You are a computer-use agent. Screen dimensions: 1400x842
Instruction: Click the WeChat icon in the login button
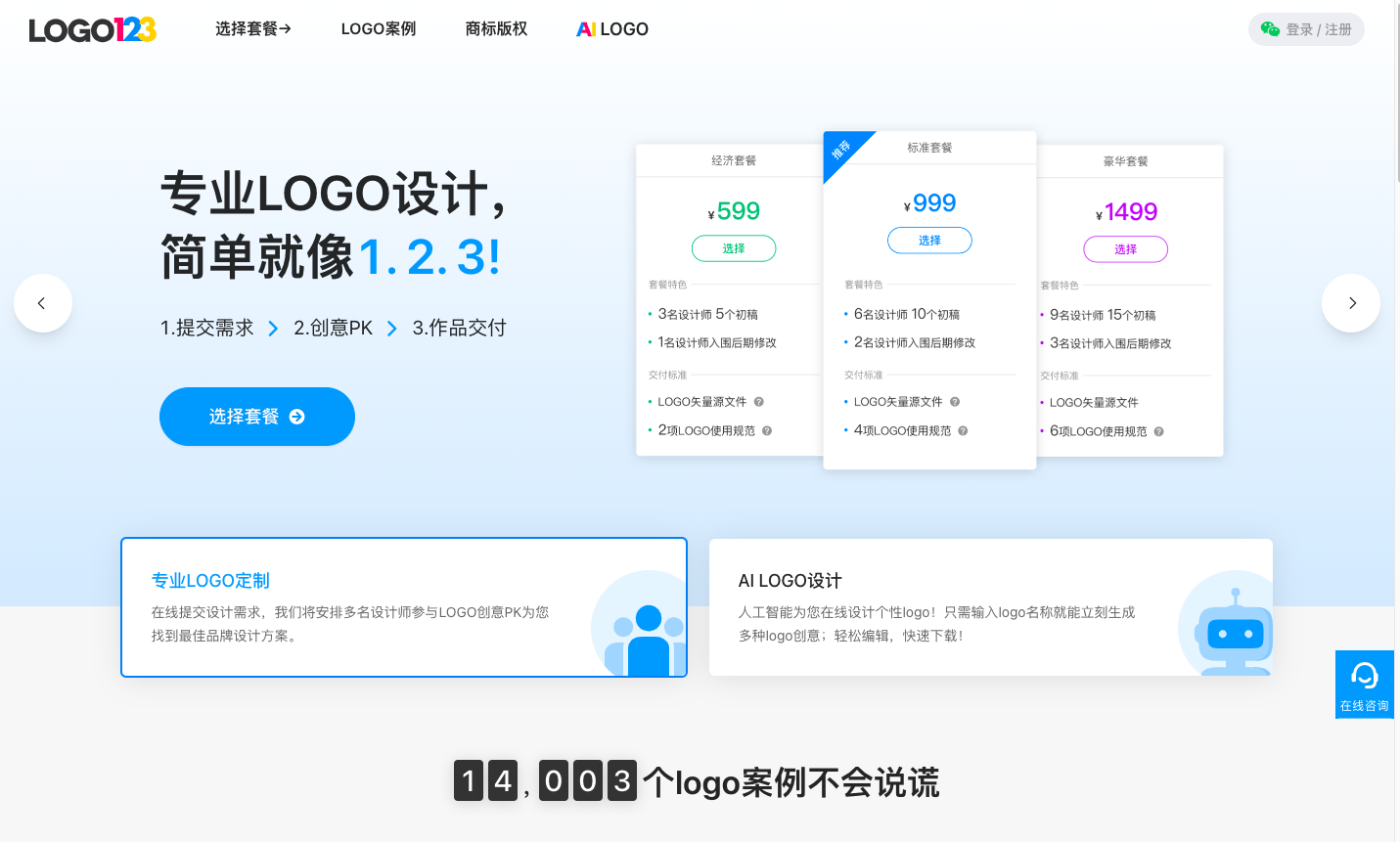(x=1271, y=29)
